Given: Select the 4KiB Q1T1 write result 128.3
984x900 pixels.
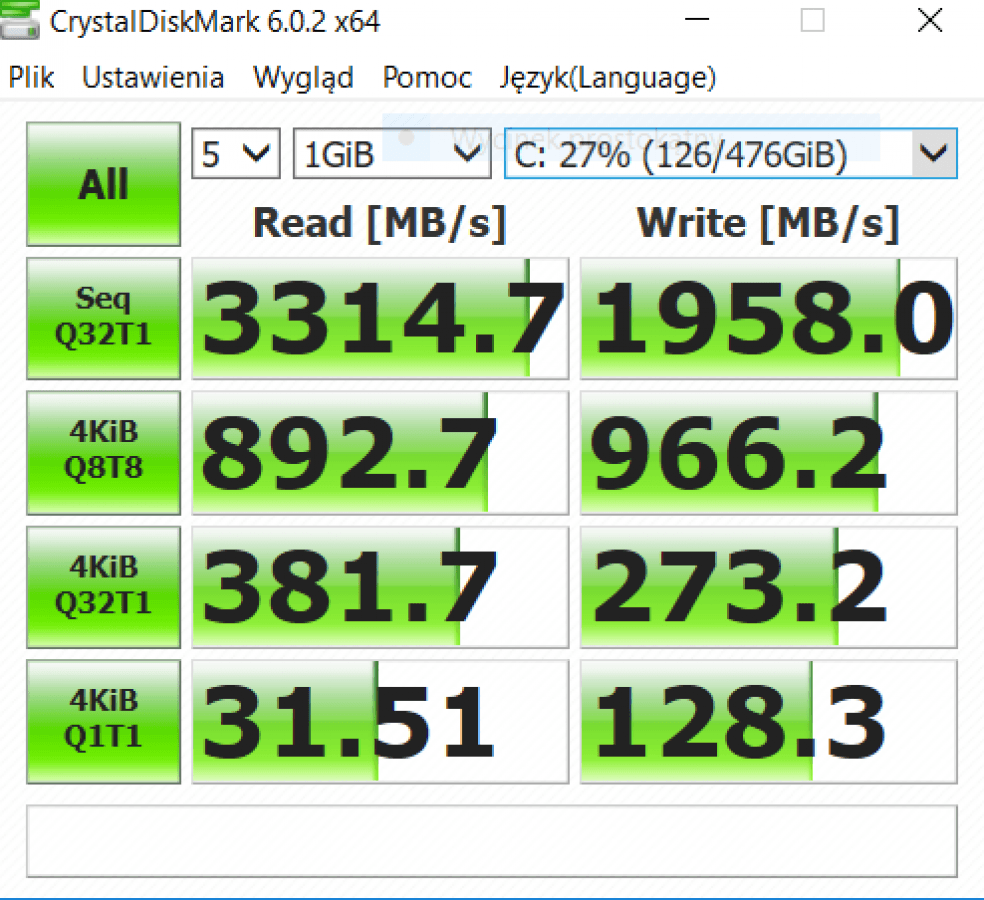Looking at the screenshot, I should point(769,721).
